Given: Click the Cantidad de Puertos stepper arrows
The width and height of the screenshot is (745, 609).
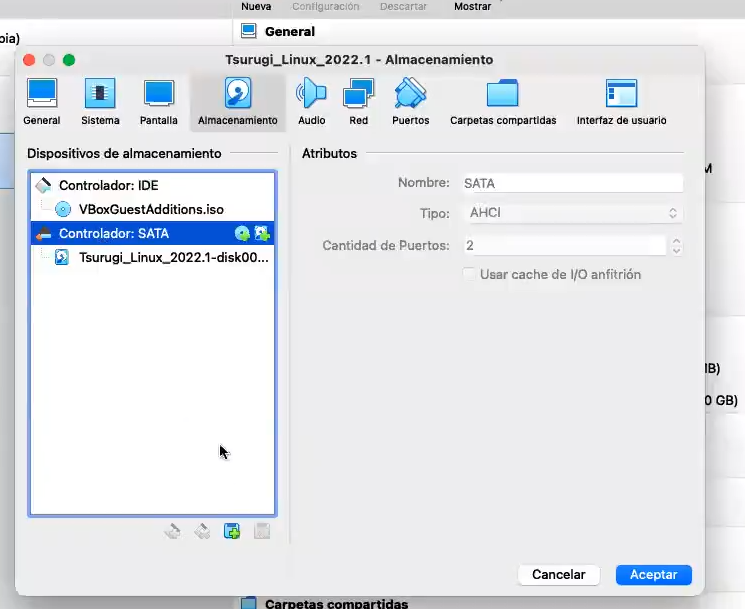Looking at the screenshot, I should 677,246.
